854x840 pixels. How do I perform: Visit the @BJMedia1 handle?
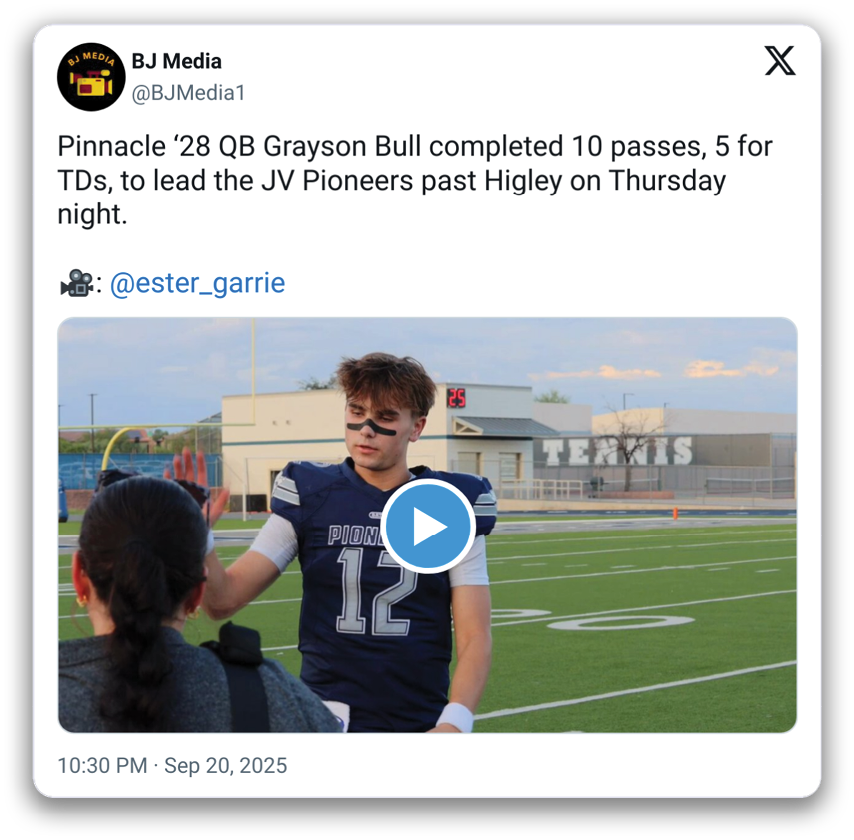pyautogui.click(x=188, y=93)
